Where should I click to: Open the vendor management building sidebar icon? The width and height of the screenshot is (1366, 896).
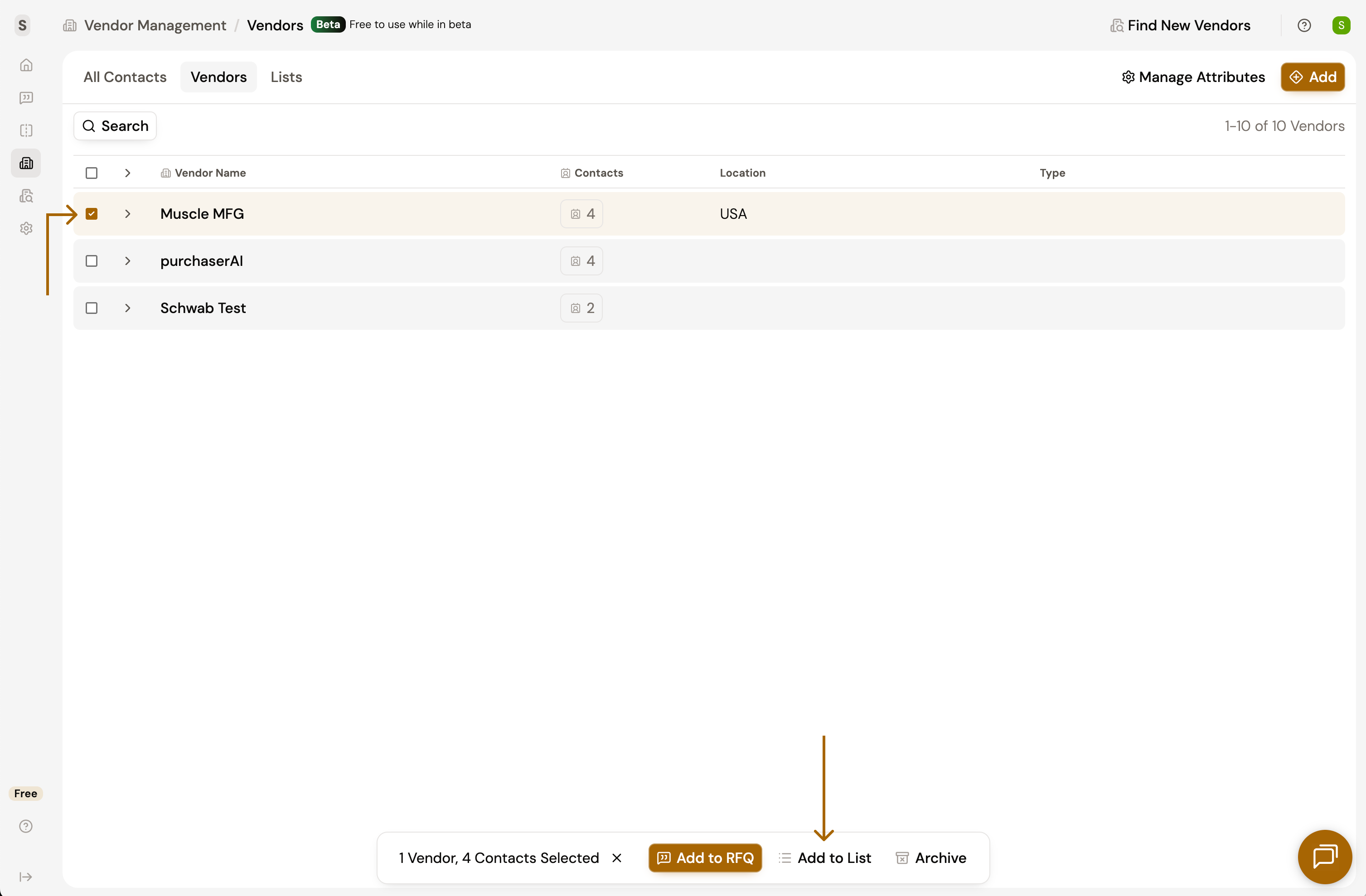point(26,164)
